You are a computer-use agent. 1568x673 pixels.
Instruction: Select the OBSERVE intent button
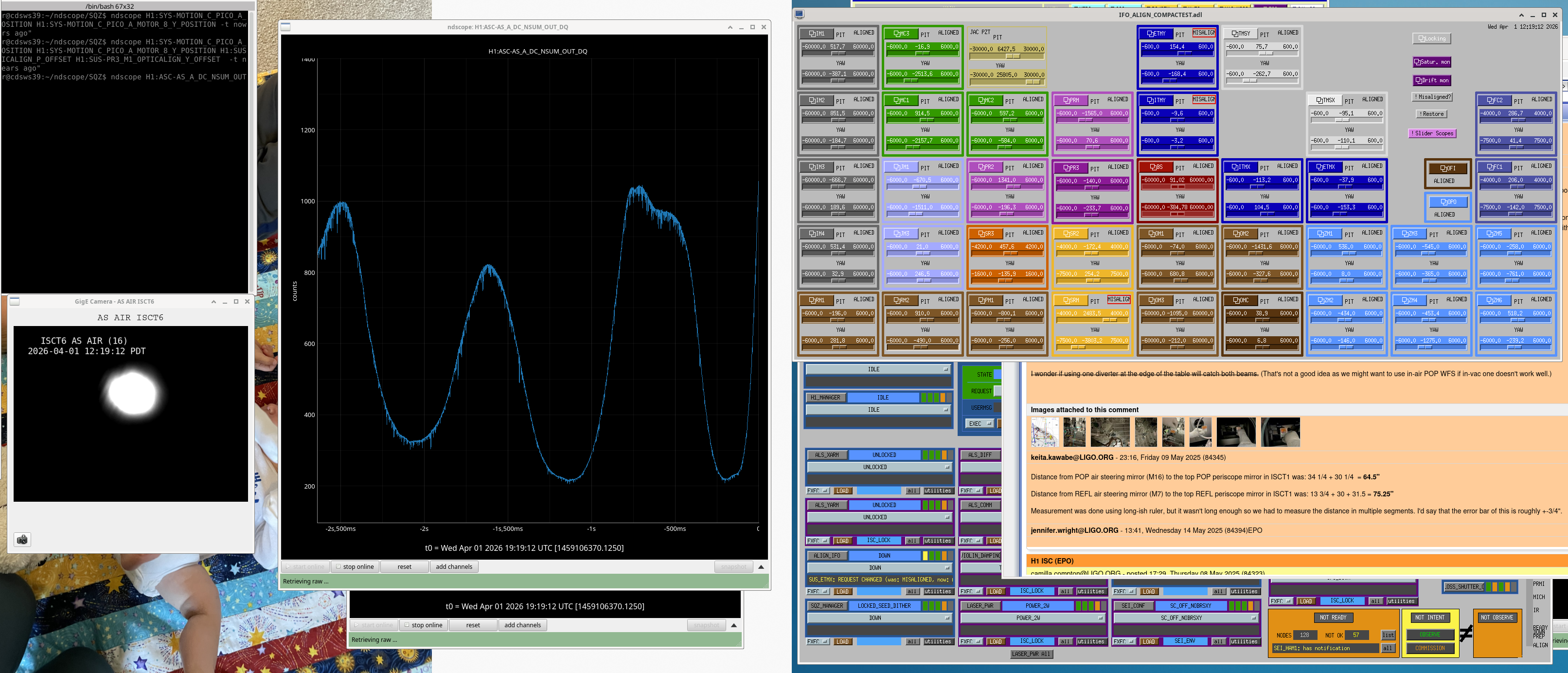pyautogui.click(x=1429, y=635)
